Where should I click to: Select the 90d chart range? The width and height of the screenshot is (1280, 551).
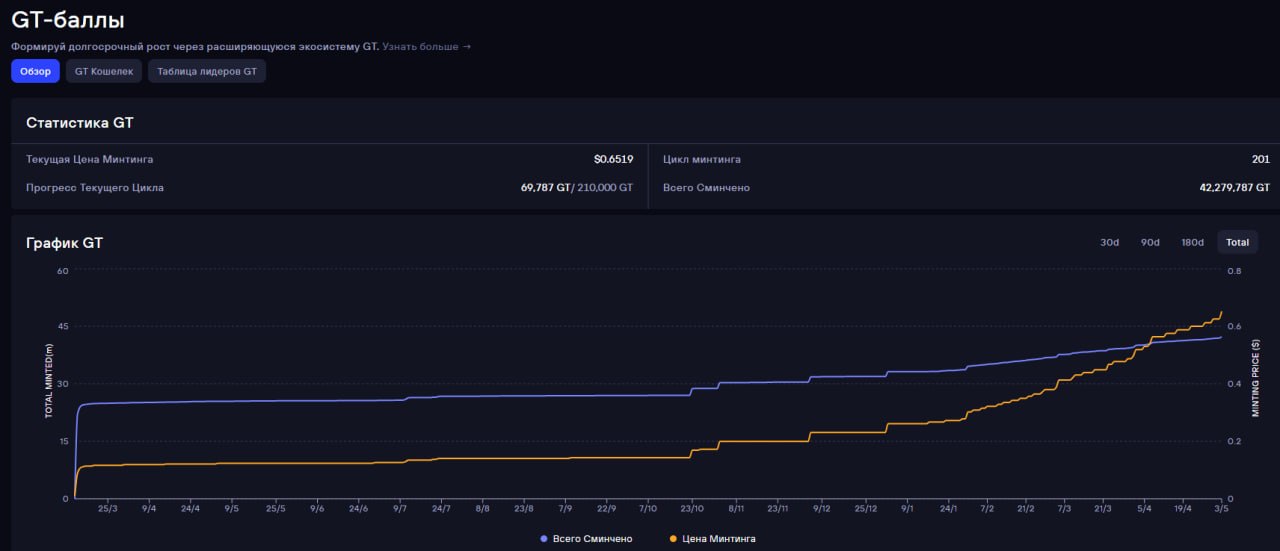[1150, 242]
